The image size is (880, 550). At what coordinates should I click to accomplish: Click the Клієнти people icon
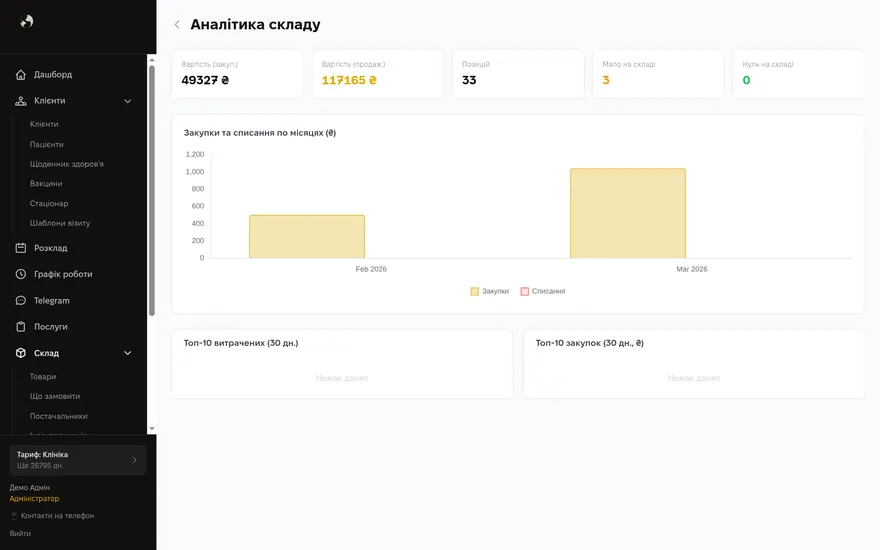pyautogui.click(x=21, y=101)
